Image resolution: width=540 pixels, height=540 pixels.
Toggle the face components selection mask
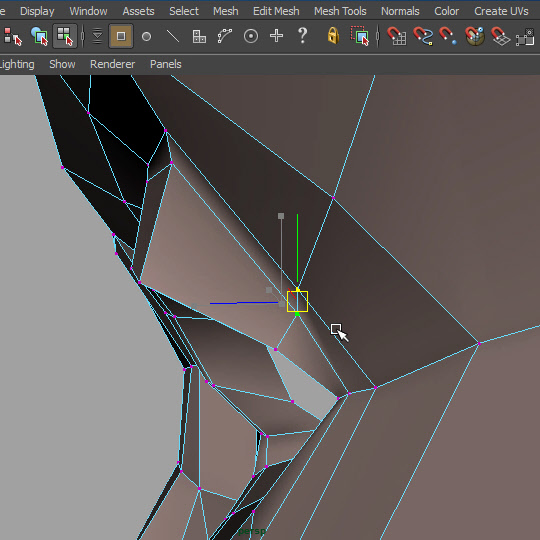(199, 36)
